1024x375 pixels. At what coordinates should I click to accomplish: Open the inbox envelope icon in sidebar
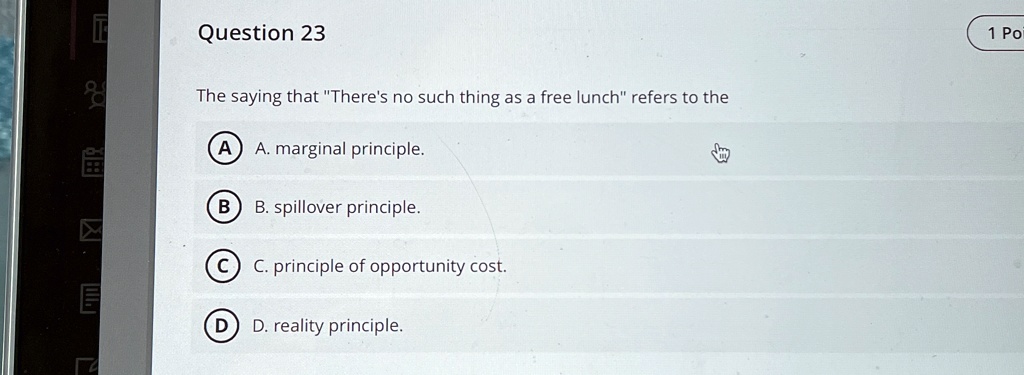tap(91, 230)
